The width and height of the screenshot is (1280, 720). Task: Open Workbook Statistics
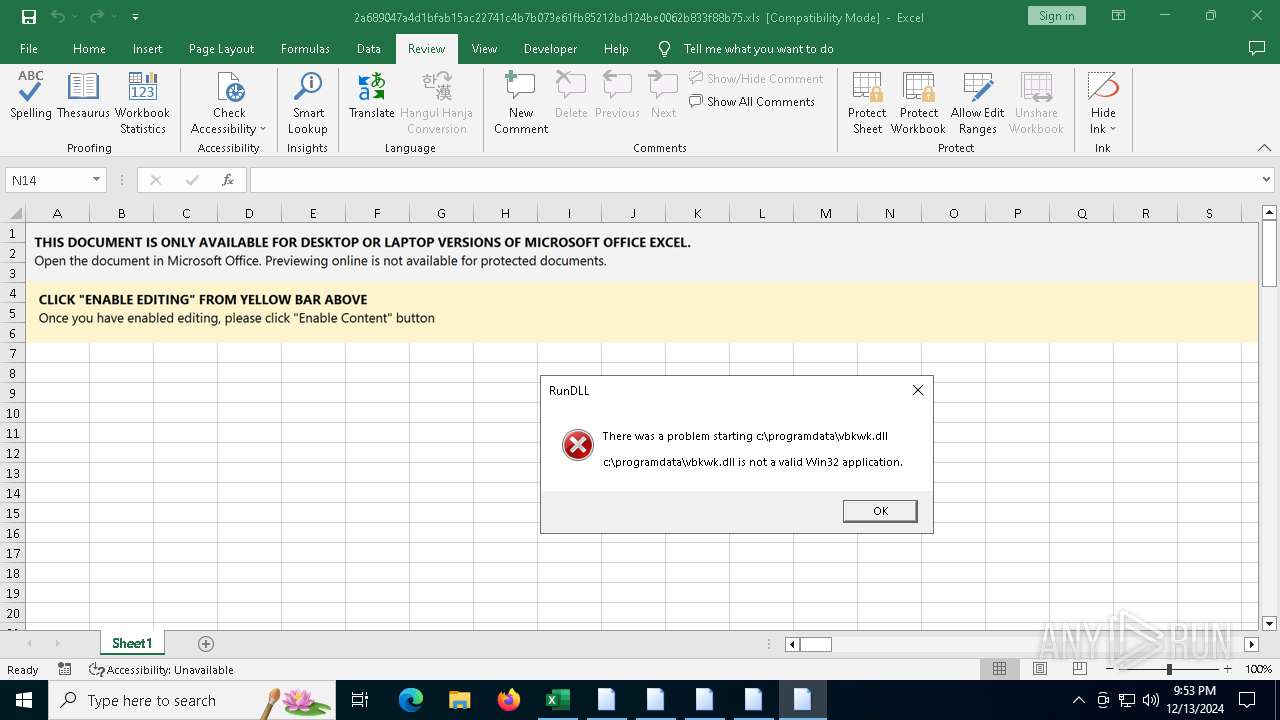pyautogui.click(x=143, y=102)
